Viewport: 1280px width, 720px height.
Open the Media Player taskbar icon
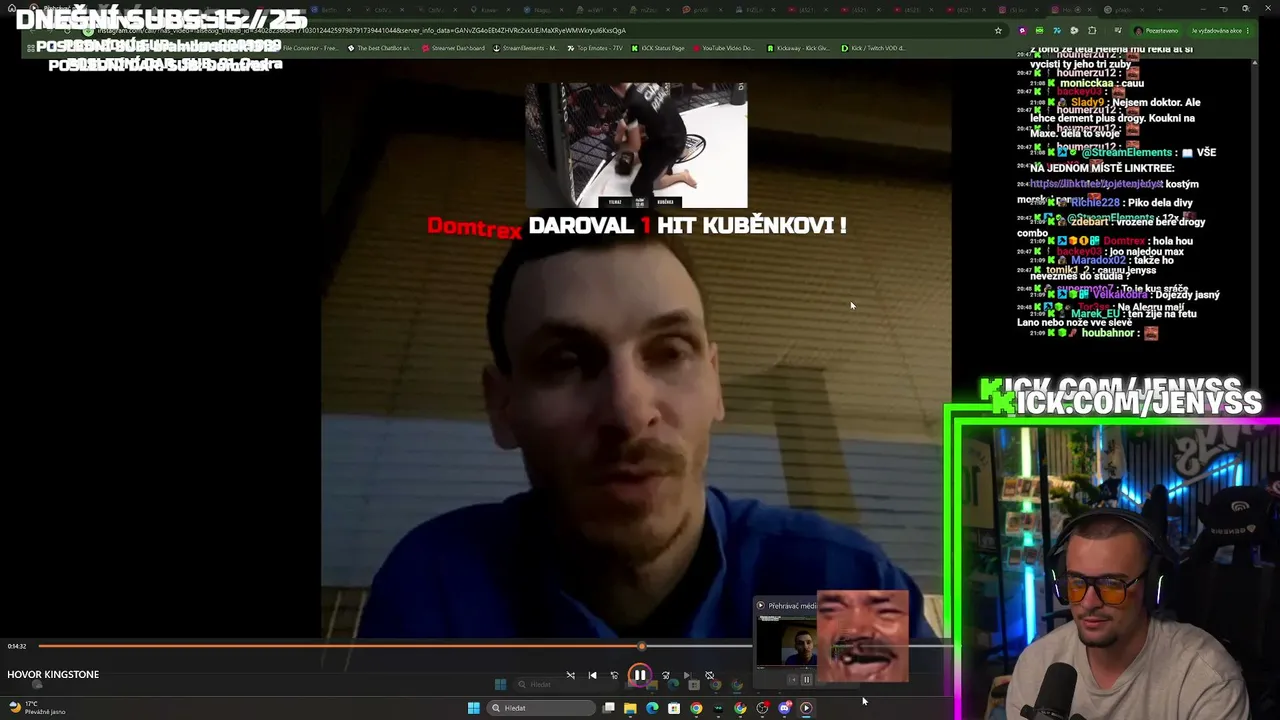[806, 708]
